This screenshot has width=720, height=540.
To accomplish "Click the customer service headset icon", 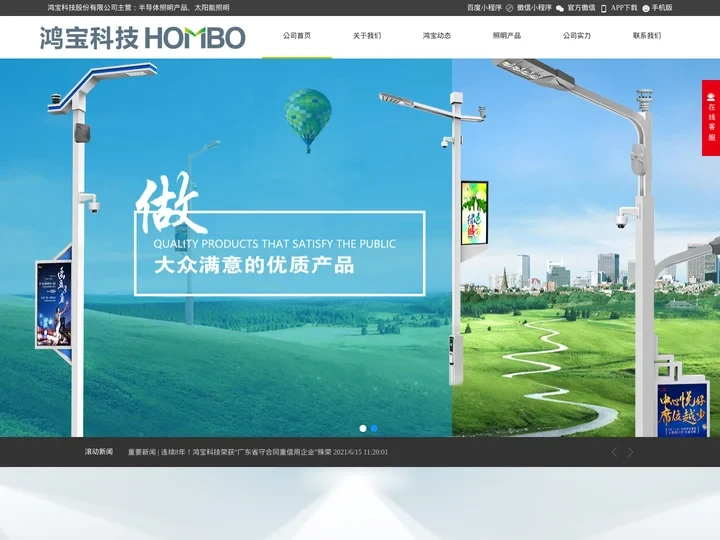I will tap(711, 96).
